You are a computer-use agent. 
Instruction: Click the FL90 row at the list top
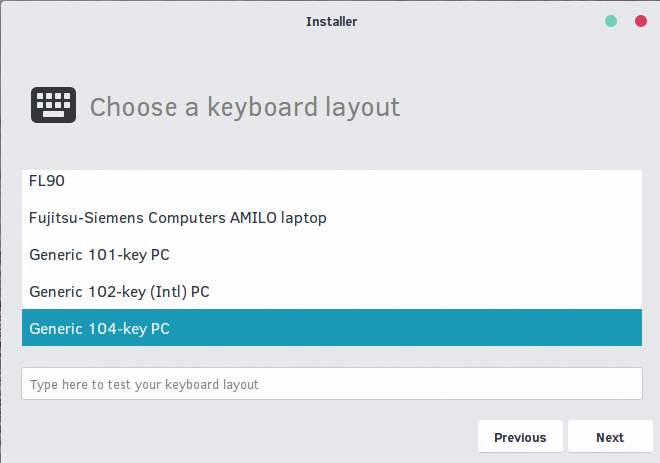tap(332, 181)
